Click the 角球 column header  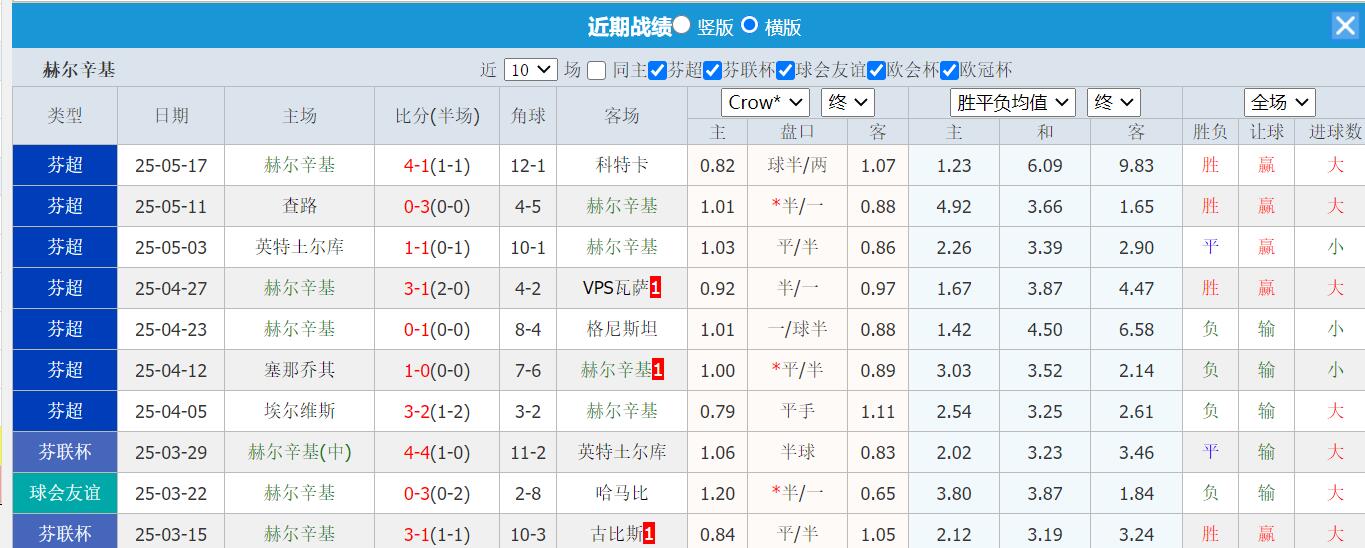(x=528, y=116)
